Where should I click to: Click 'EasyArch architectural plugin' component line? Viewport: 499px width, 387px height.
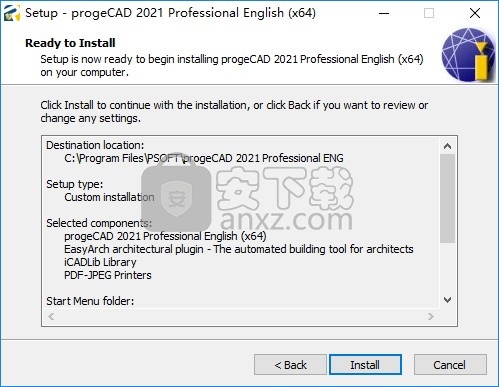point(239,249)
